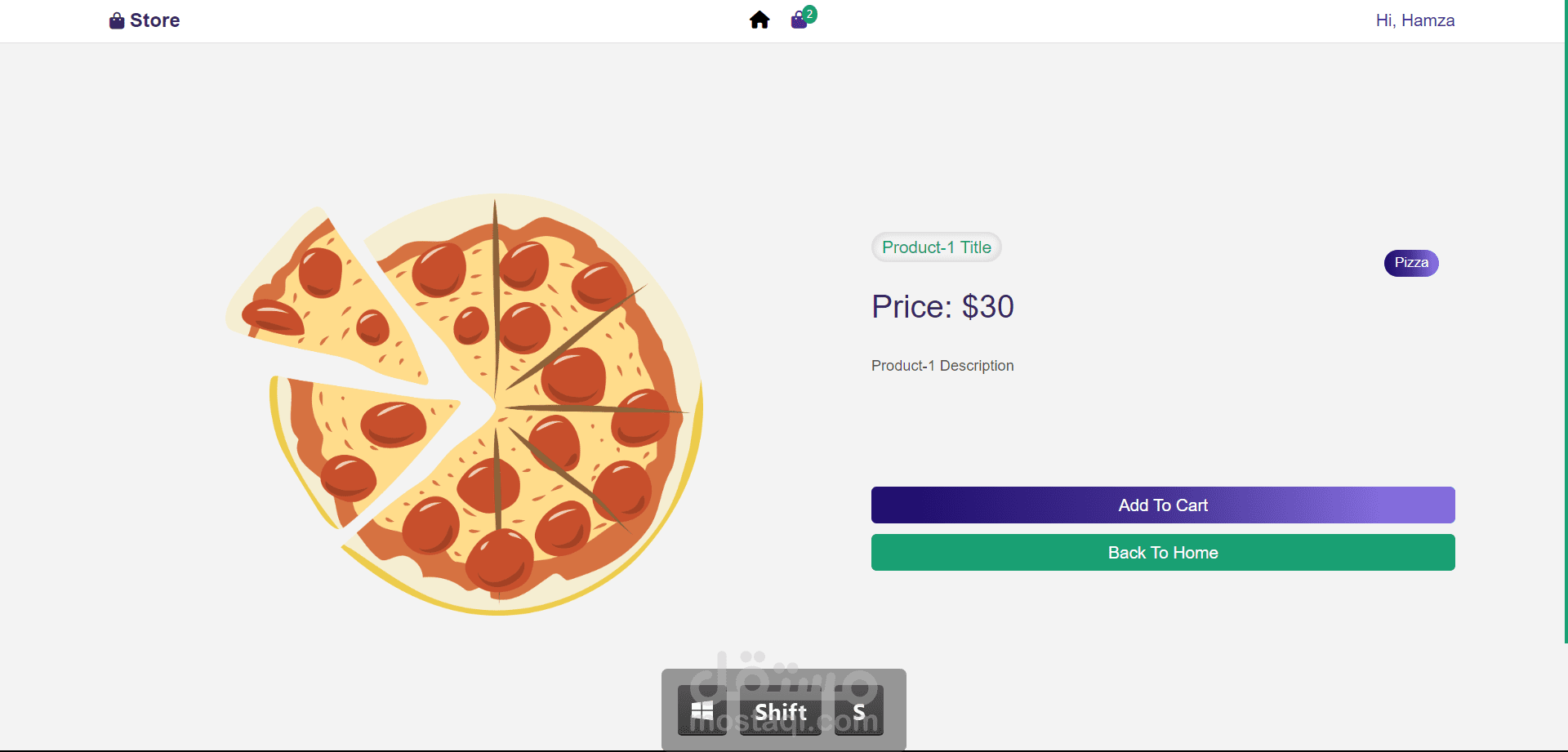This screenshot has width=1568, height=752.
Task: Click the Pizza category tag
Action: (1411, 263)
